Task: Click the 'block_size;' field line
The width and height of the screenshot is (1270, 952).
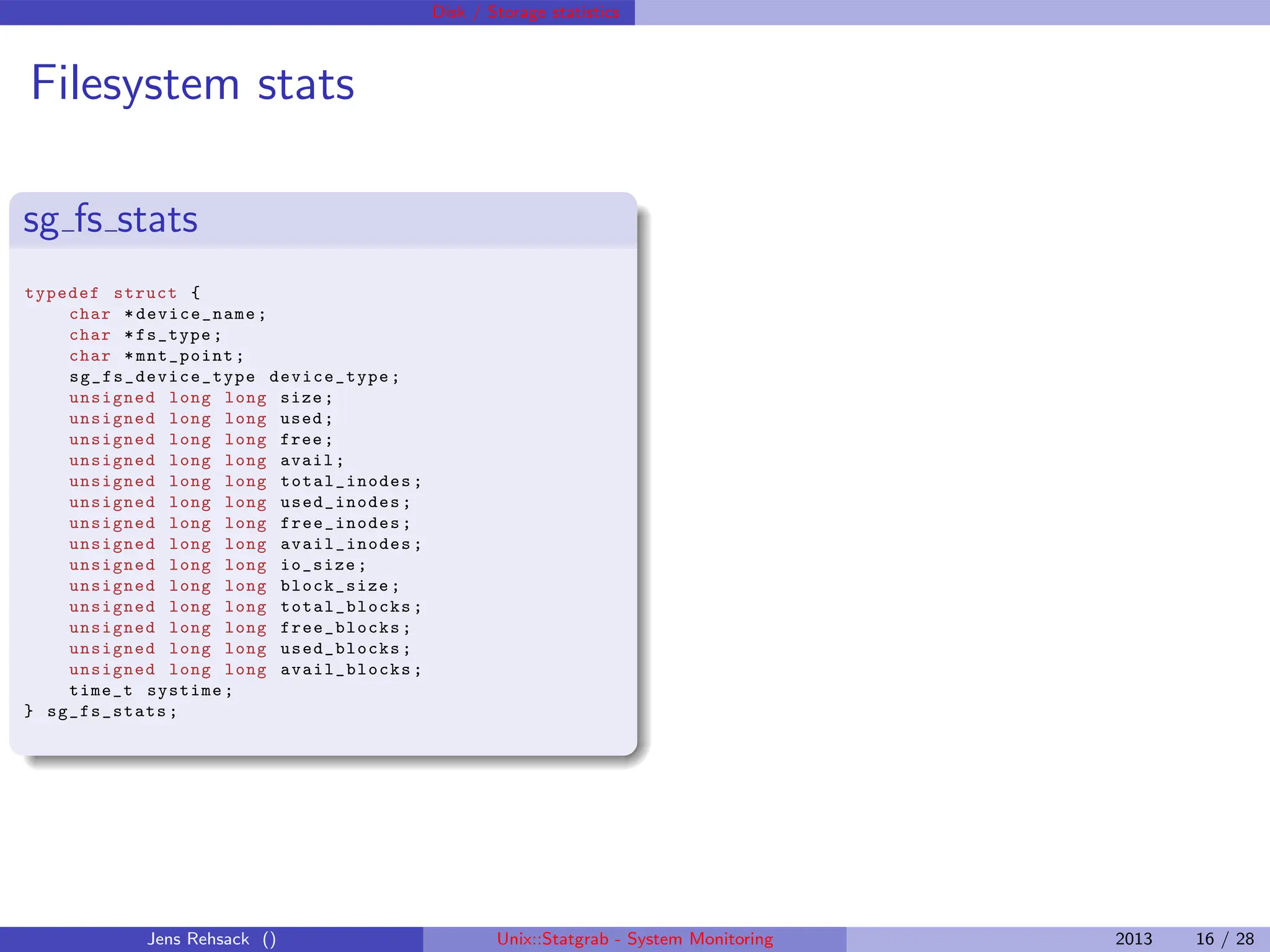Action: coord(234,586)
